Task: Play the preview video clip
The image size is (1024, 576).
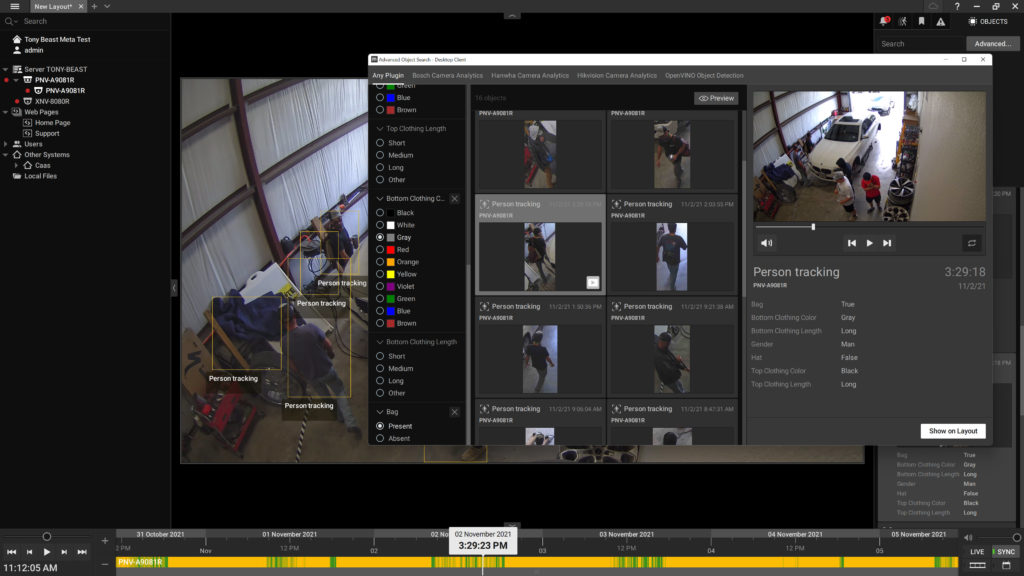Action: click(x=869, y=243)
